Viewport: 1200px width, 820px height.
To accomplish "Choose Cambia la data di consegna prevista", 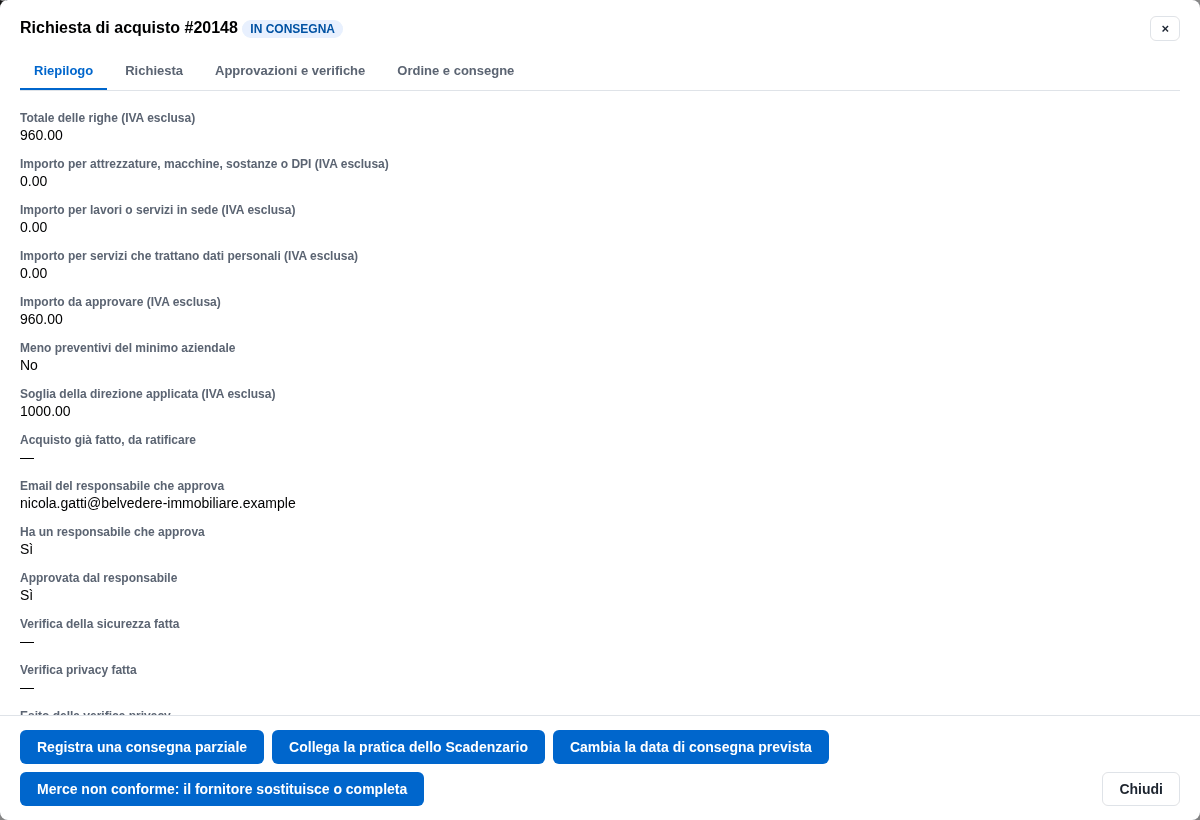I will 691,747.
